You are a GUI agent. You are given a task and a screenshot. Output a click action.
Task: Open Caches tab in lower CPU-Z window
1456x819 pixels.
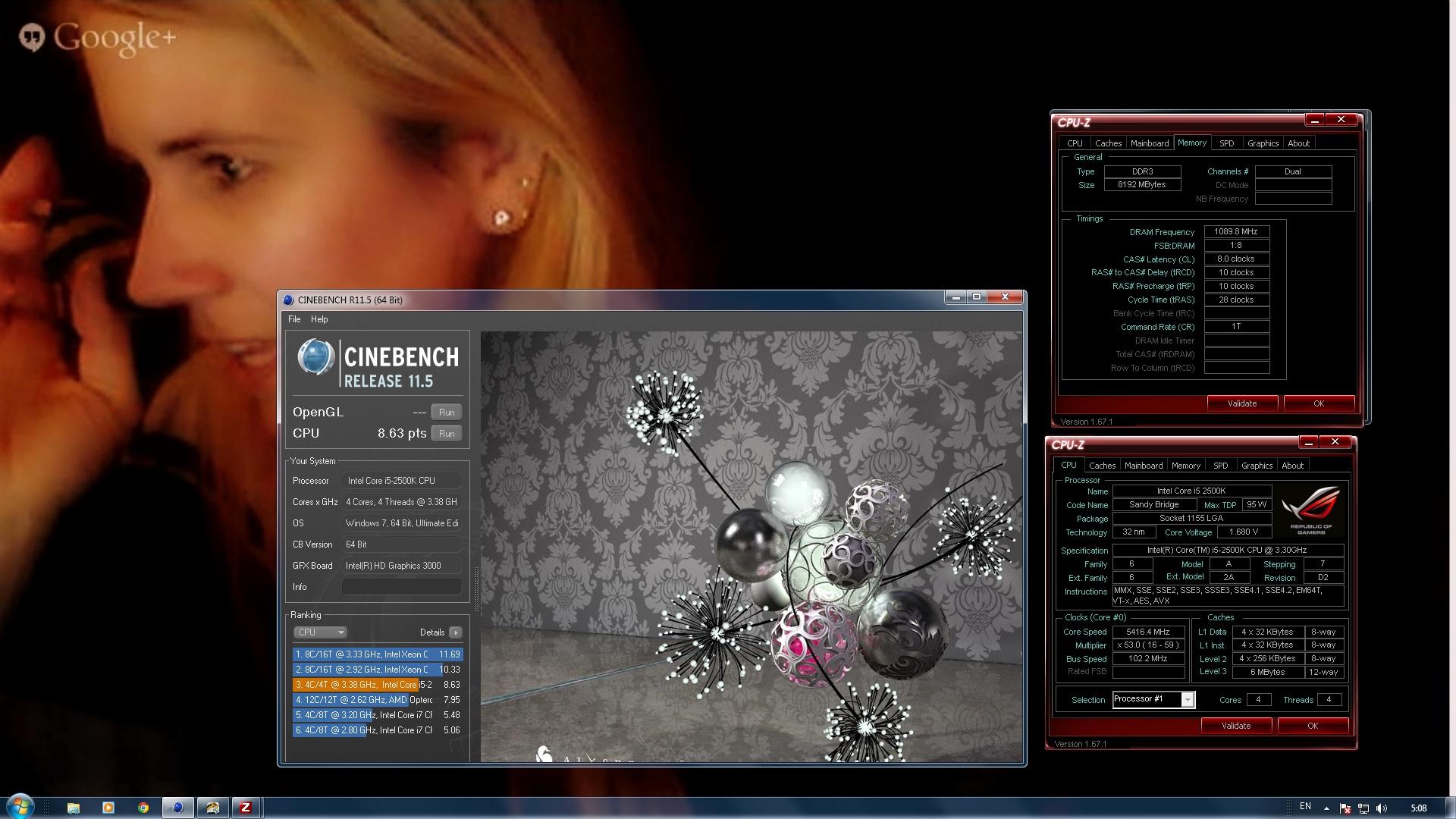[x=1102, y=466]
